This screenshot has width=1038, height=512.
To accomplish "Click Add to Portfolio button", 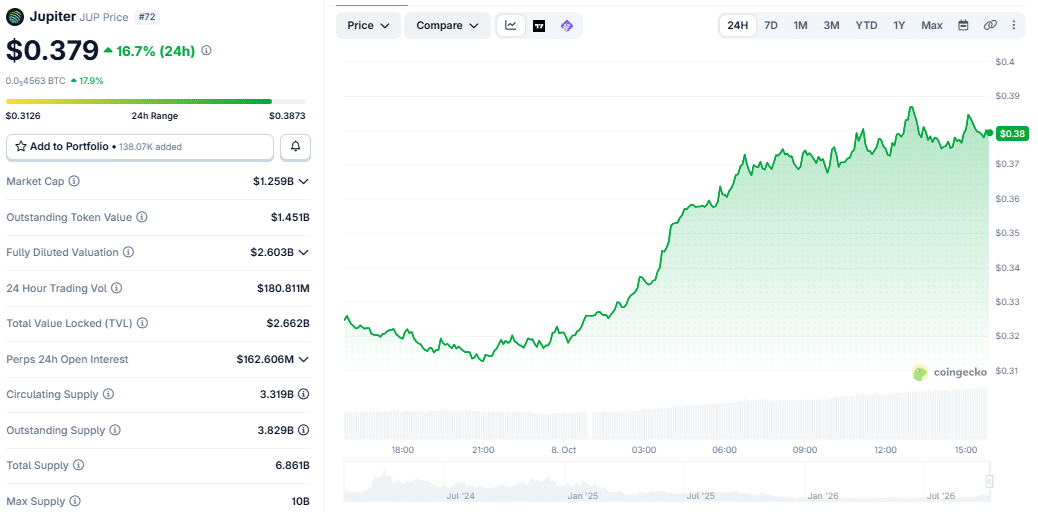I will point(140,147).
